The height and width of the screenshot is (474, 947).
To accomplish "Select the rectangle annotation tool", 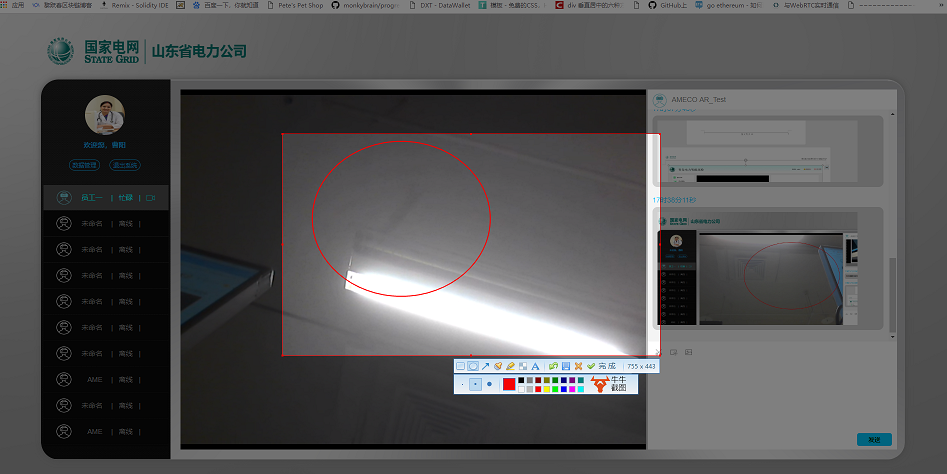I will 460,366.
